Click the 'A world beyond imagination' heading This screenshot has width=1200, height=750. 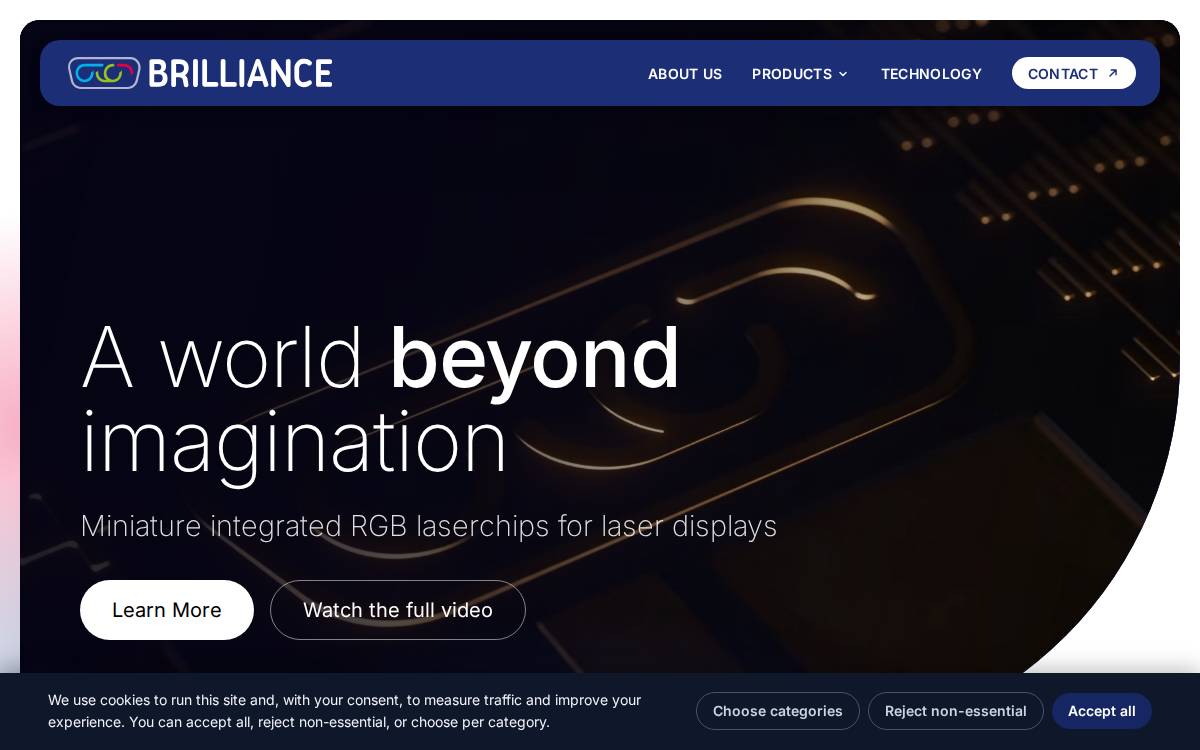point(380,399)
